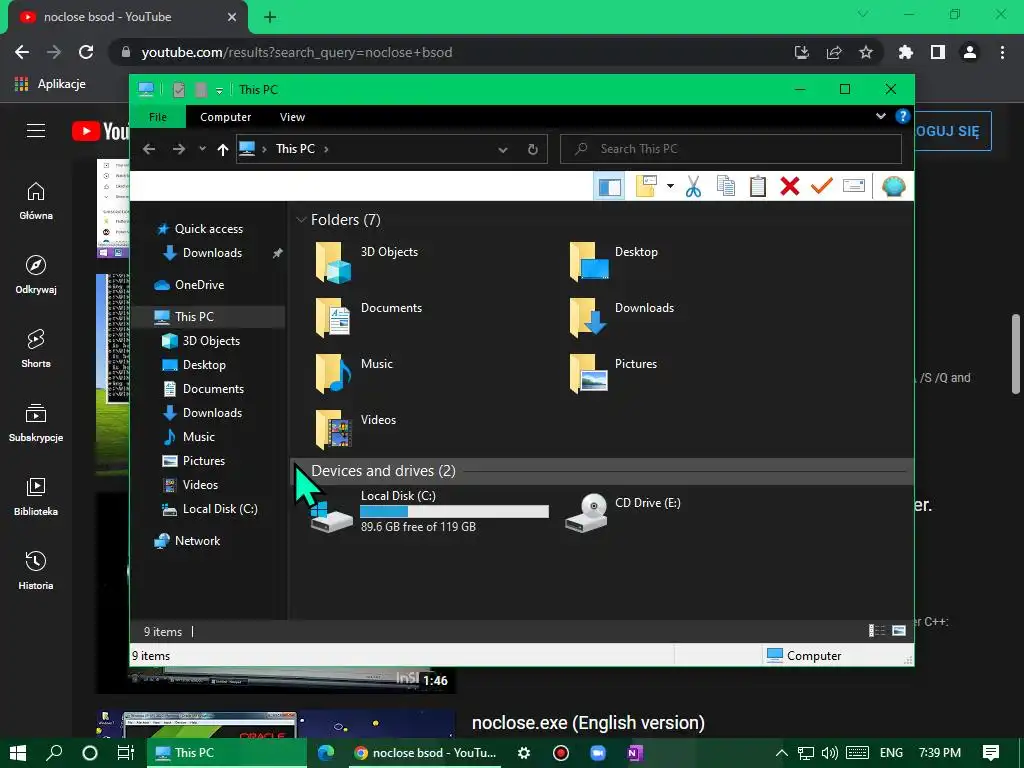Screen dimensions: 1024x768
Task: Click the shell settings icon in toolbar
Action: (x=893, y=187)
